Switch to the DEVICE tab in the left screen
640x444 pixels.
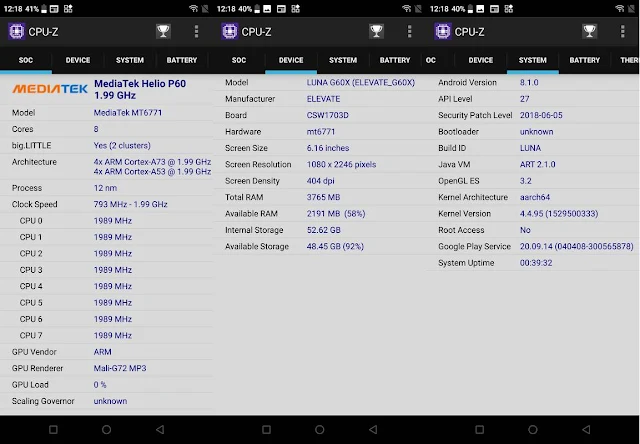coord(78,60)
